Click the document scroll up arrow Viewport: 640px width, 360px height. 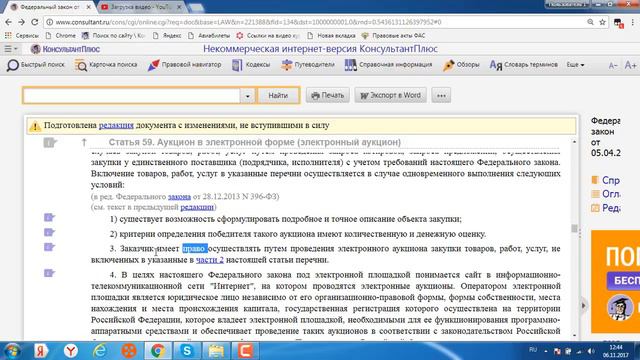pyautogui.click(x=574, y=142)
